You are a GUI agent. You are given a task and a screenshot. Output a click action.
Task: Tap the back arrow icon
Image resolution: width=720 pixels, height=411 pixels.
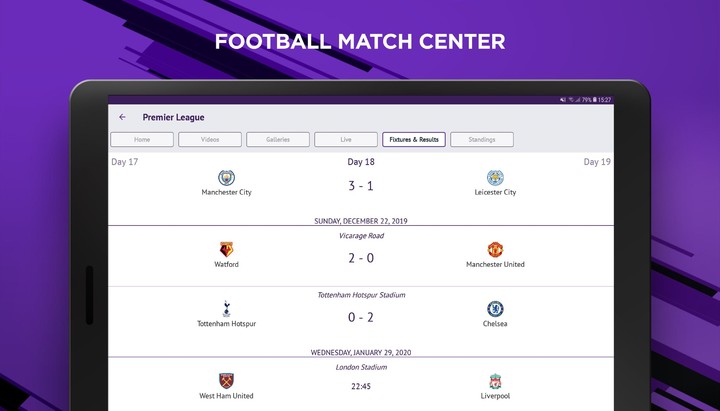pyautogui.click(x=122, y=117)
